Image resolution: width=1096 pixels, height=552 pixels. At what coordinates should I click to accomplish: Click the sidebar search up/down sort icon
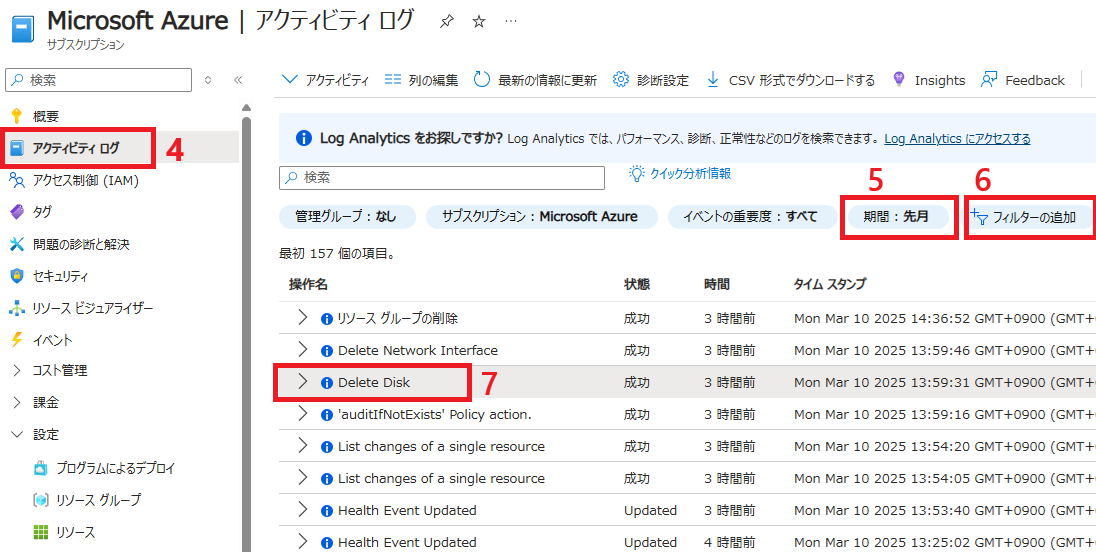pyautogui.click(x=208, y=80)
